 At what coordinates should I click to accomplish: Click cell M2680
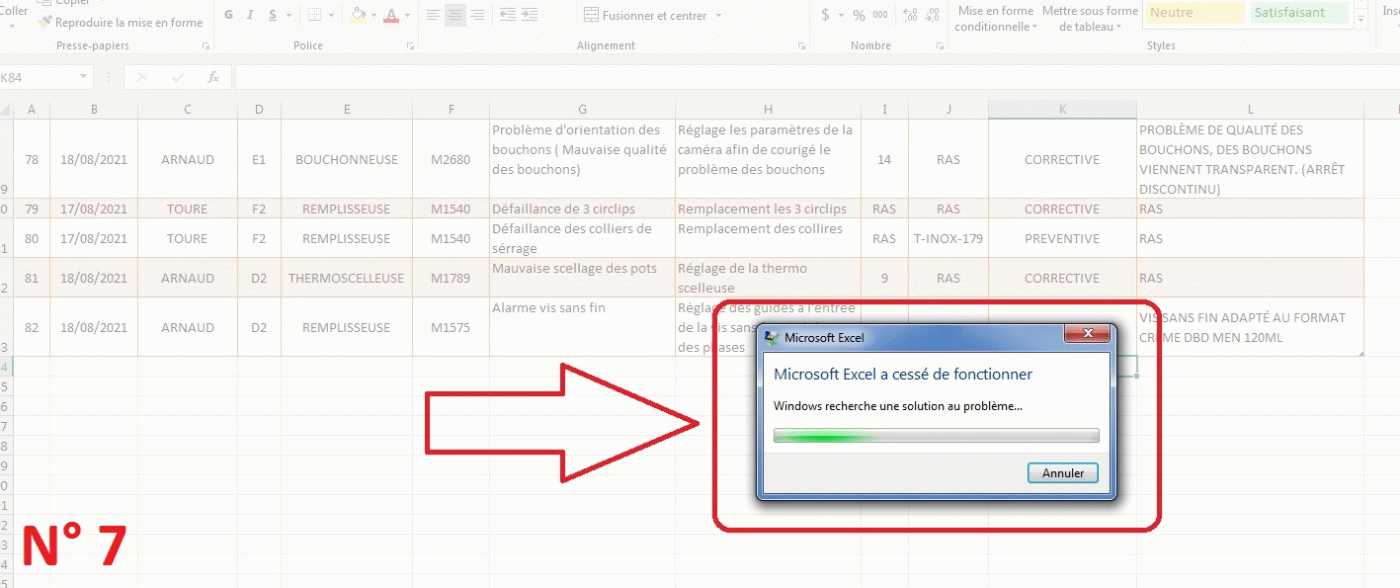[450, 159]
